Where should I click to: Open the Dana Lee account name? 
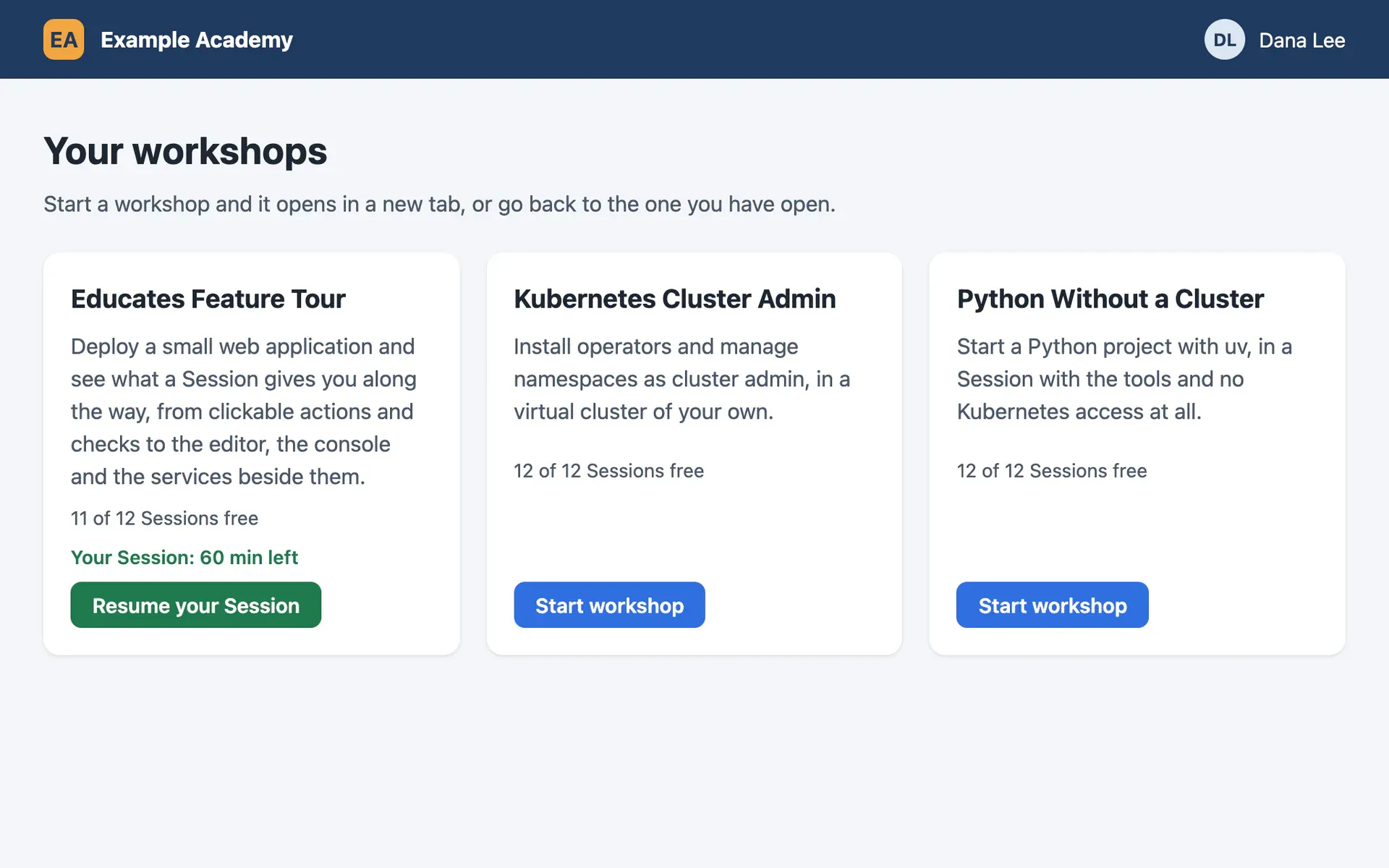1301,41
